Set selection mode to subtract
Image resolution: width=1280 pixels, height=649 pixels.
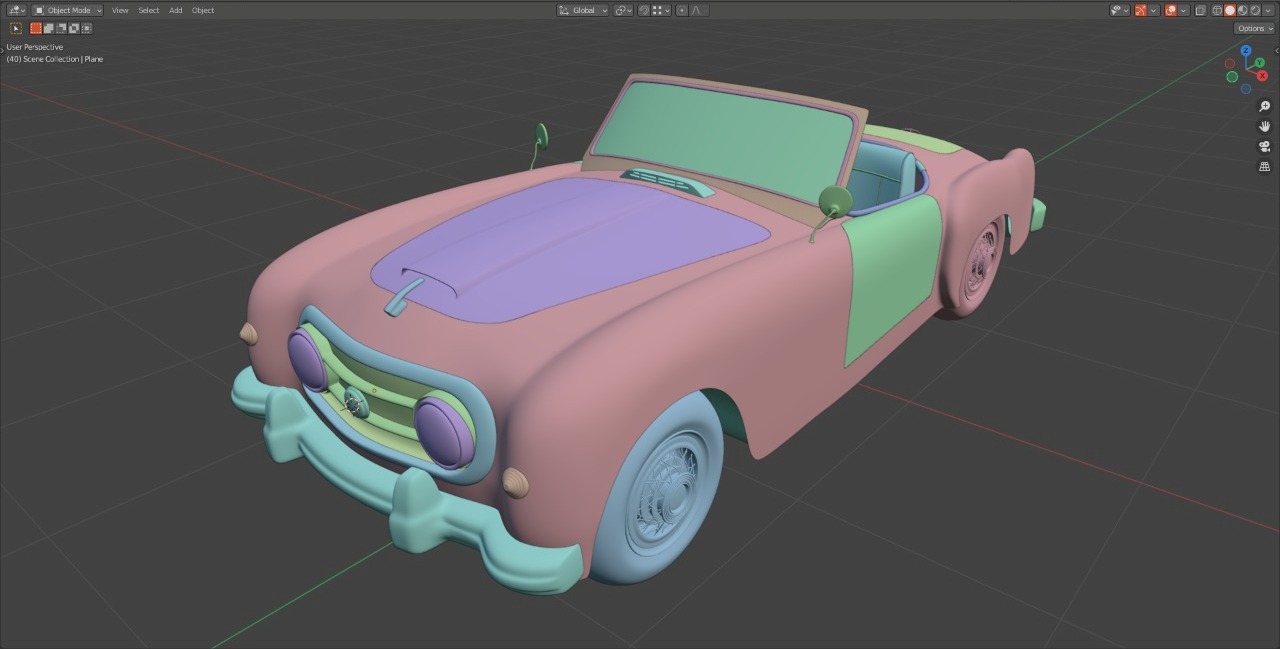click(x=61, y=28)
